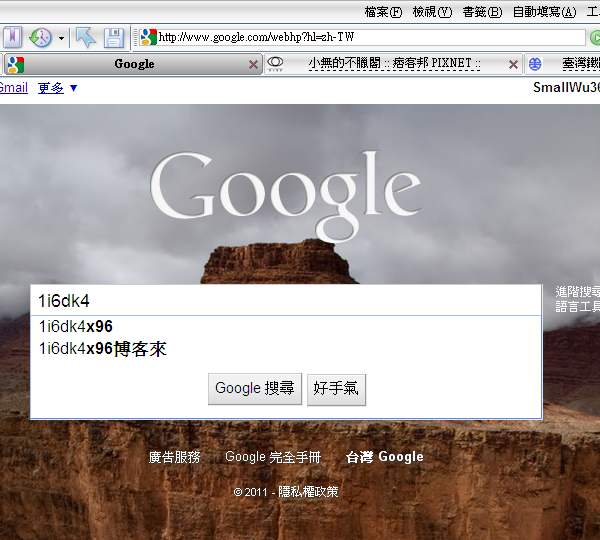Expand the 更多 dropdown

(57, 88)
